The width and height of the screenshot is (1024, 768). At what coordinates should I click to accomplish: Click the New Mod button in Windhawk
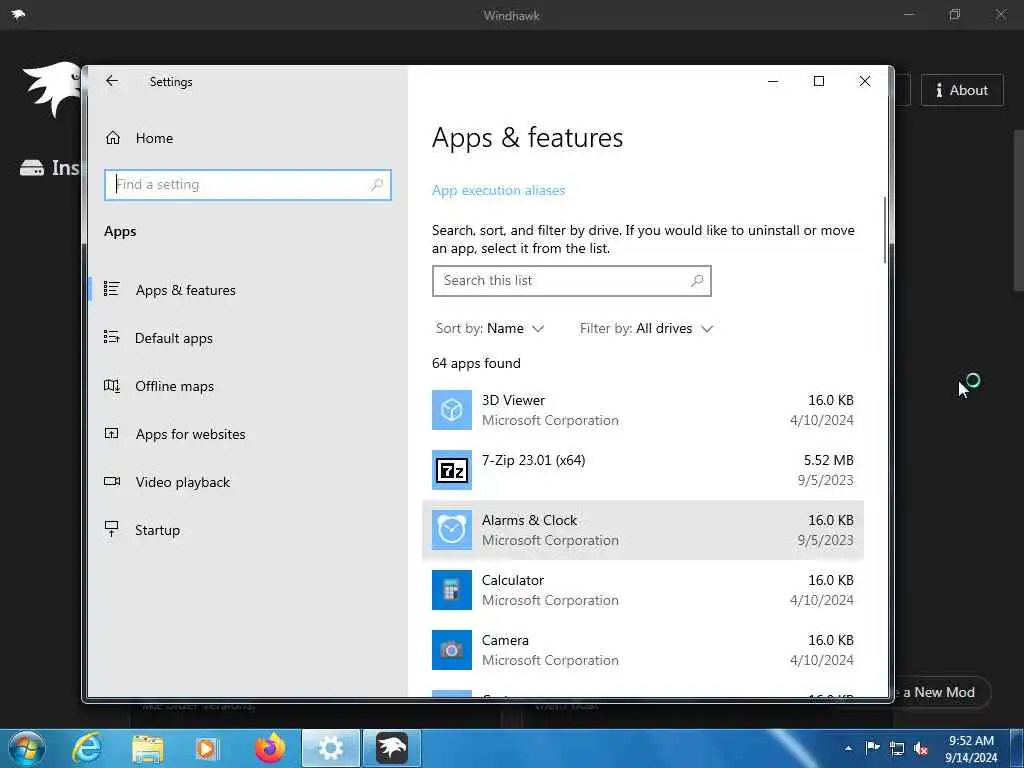tap(942, 692)
